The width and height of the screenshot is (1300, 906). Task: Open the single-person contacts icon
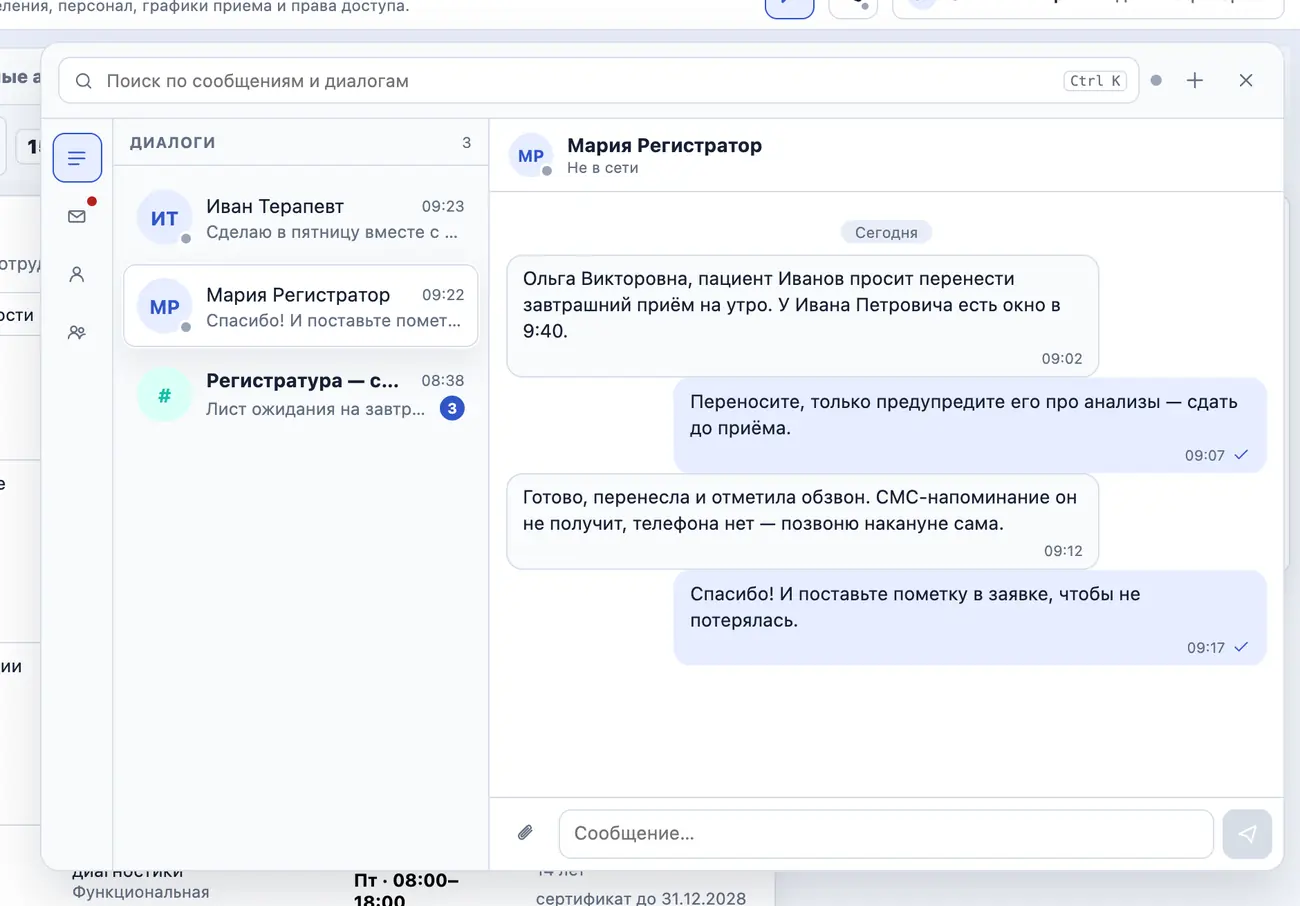pyautogui.click(x=77, y=274)
